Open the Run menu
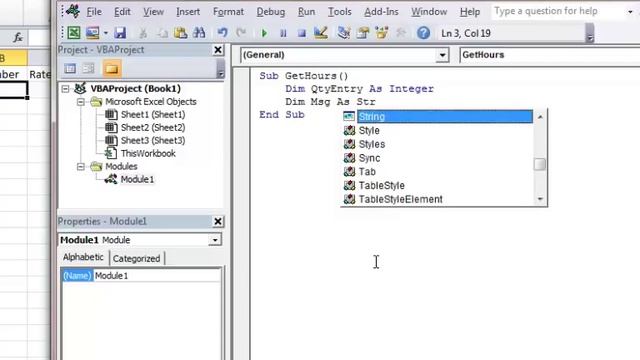The width and height of the screenshot is (640, 360). (x=306, y=12)
